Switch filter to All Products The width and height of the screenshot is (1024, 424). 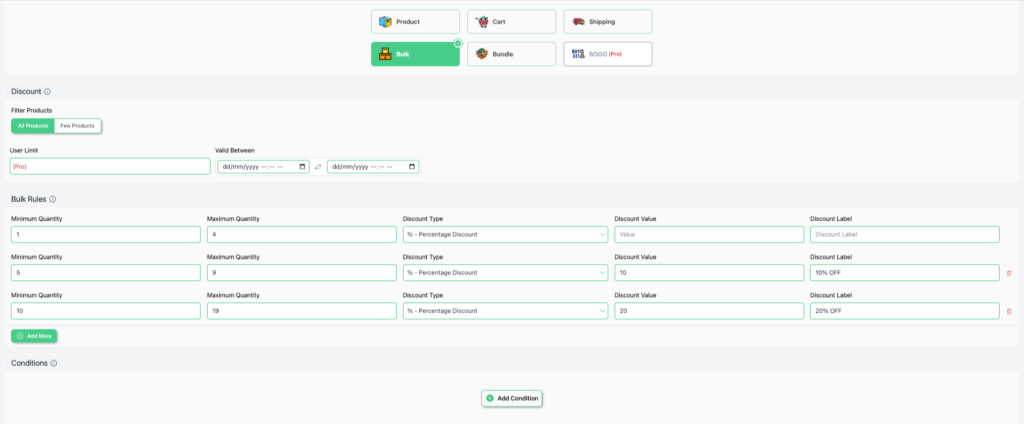point(33,125)
